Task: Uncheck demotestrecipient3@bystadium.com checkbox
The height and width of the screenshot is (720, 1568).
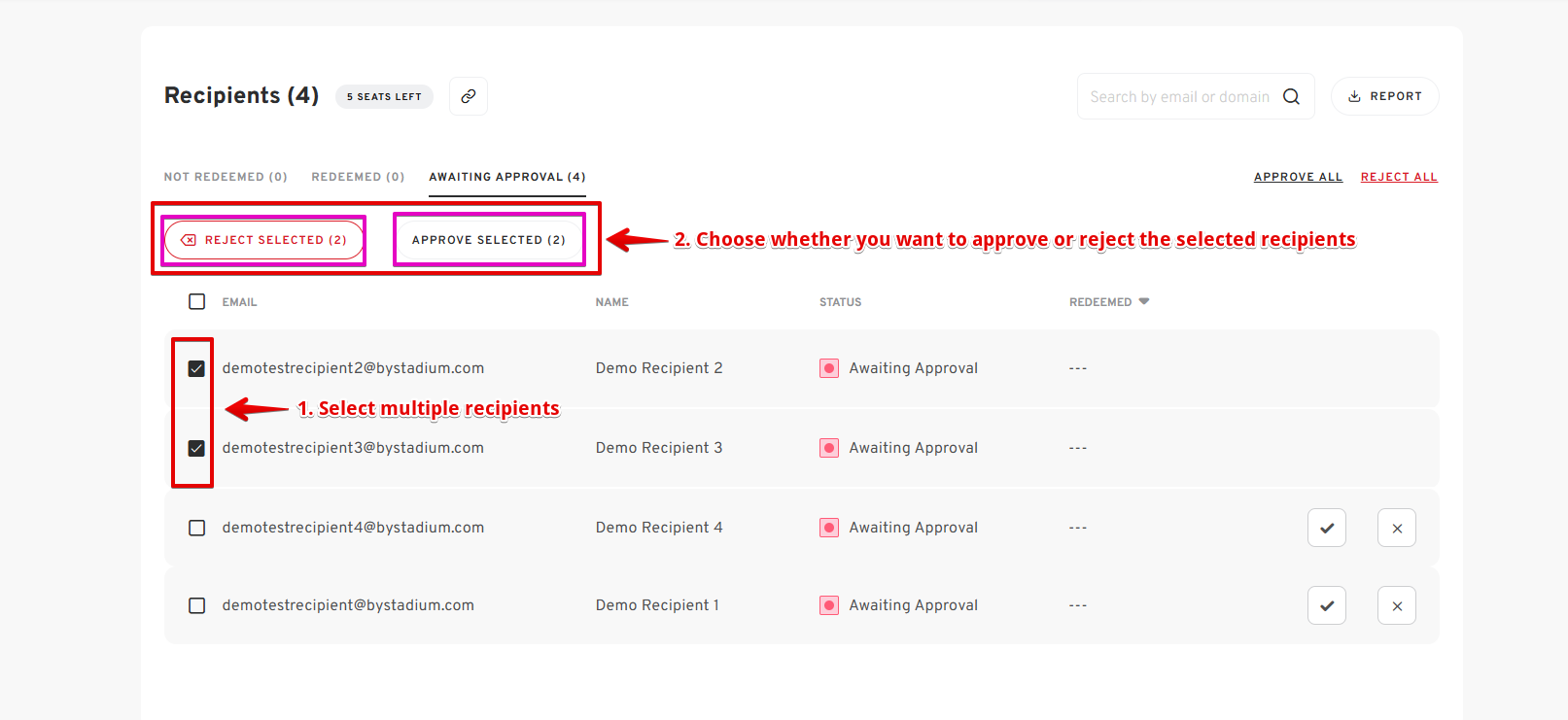Action: 196,448
